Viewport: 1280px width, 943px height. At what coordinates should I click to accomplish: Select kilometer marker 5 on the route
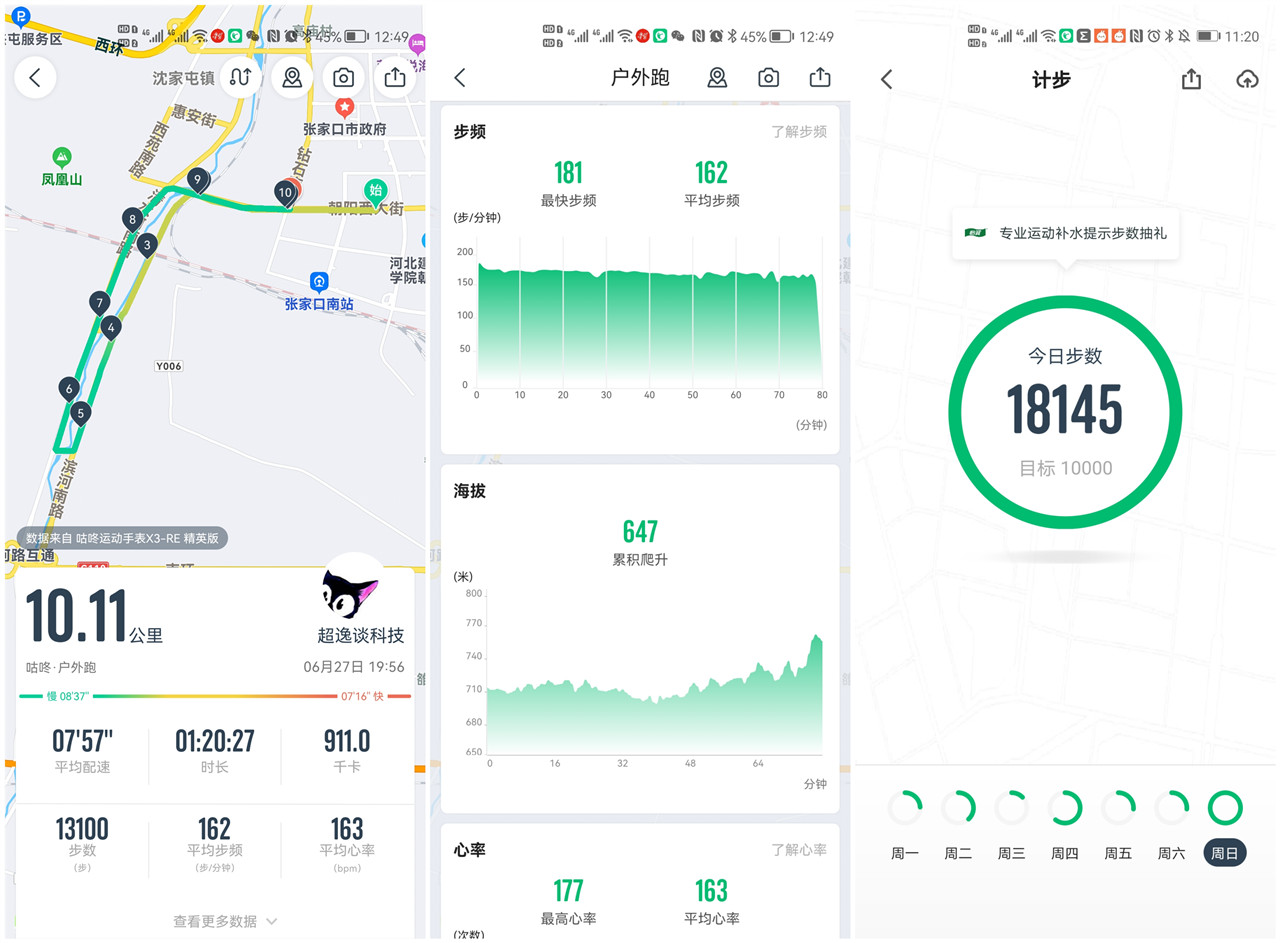coord(81,413)
